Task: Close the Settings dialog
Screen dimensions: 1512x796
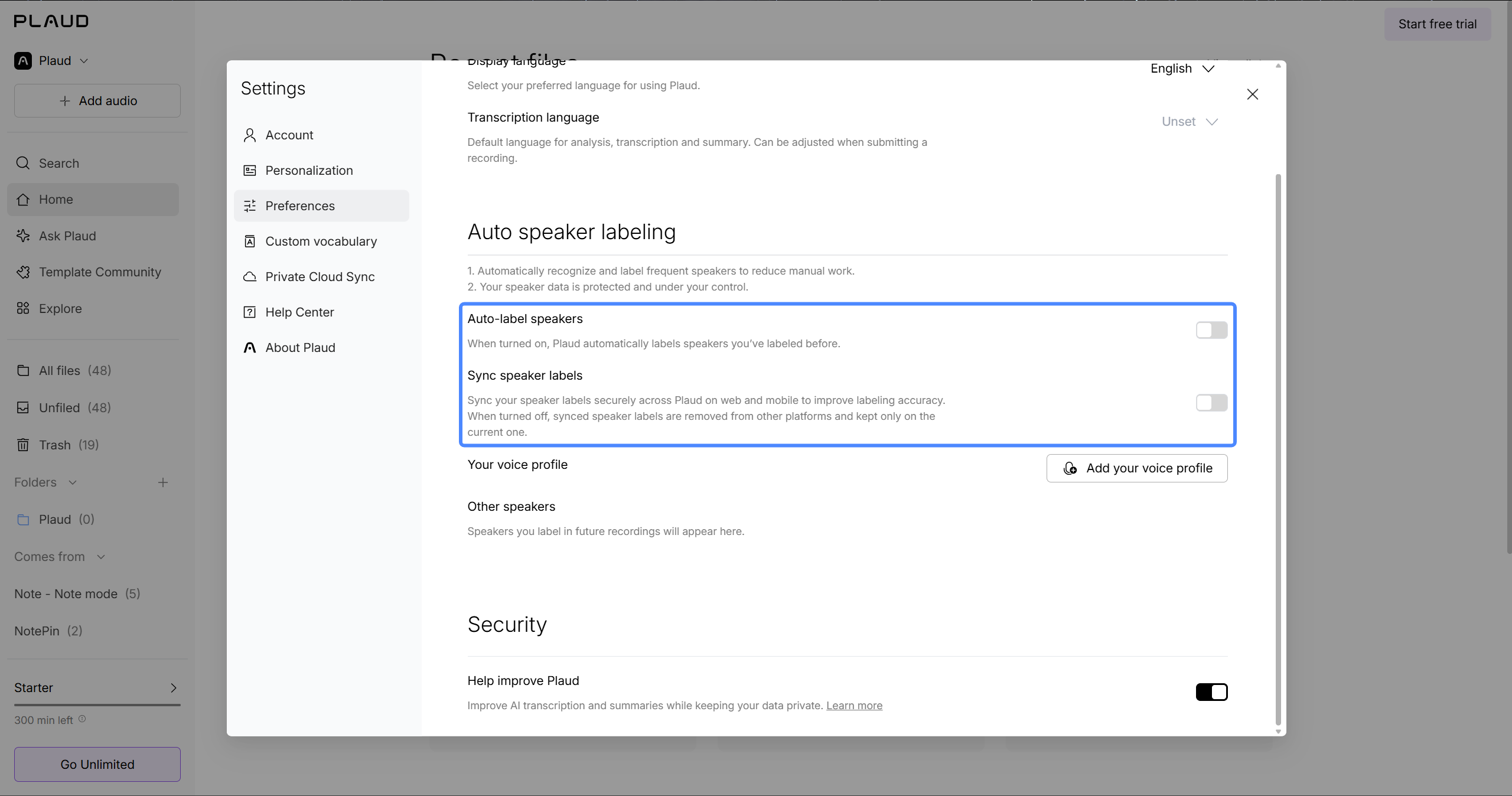Action: pyautogui.click(x=1253, y=94)
